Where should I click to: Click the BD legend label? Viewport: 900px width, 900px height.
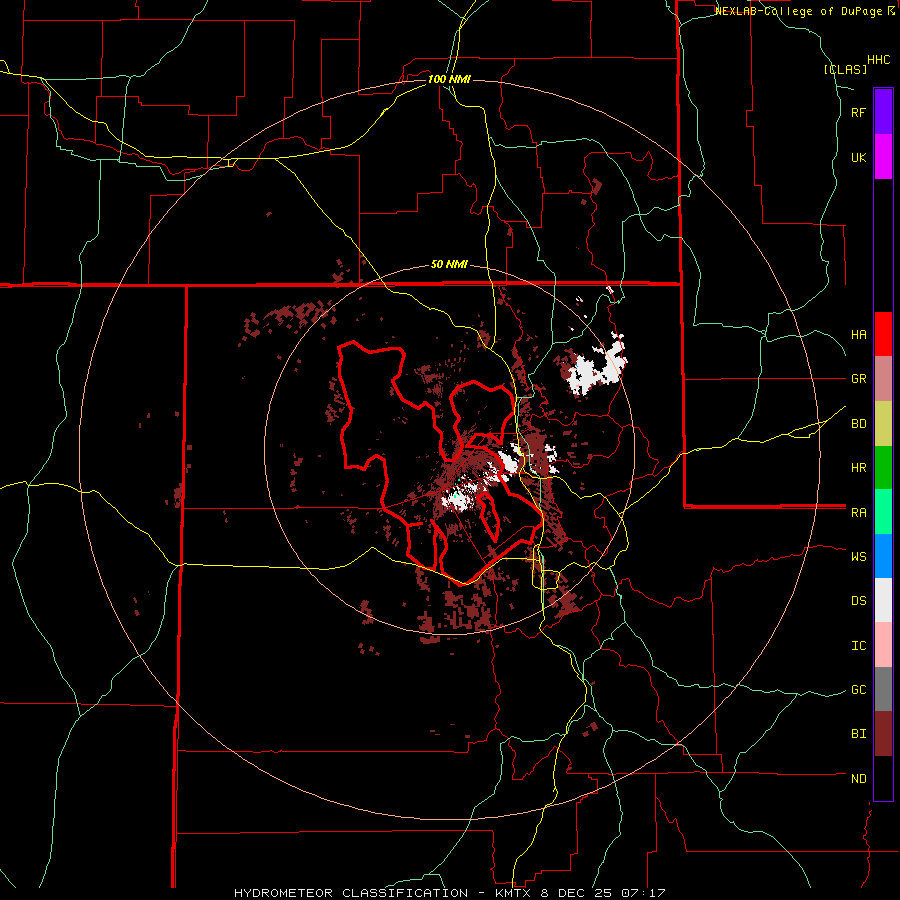tap(858, 424)
